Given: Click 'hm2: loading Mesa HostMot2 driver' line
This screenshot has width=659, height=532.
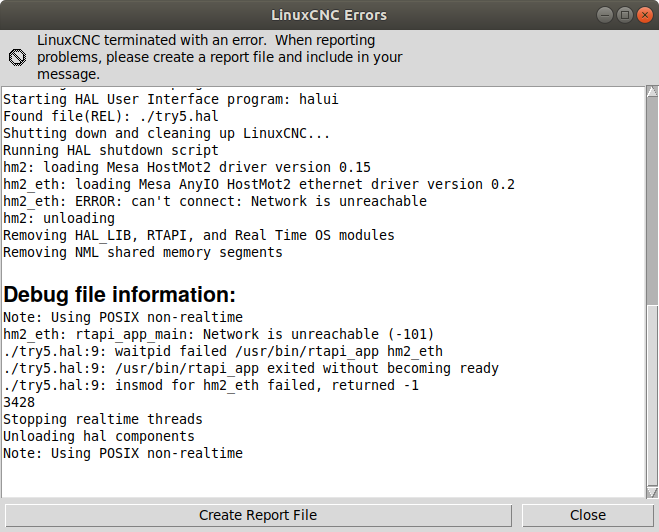Looking at the screenshot, I should coord(187,167).
